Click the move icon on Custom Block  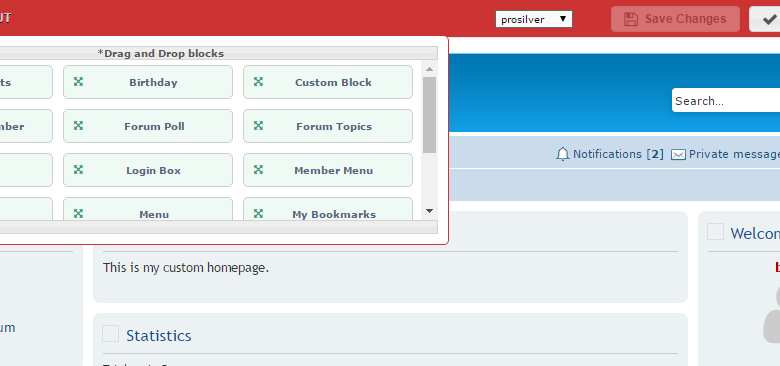click(258, 82)
